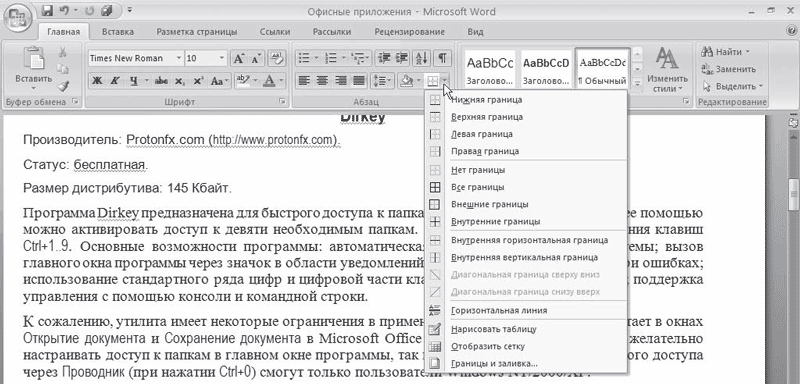Viewport: 800px width, 384px height.
Task: Use the Format Painter brush
Action: (x=63, y=86)
